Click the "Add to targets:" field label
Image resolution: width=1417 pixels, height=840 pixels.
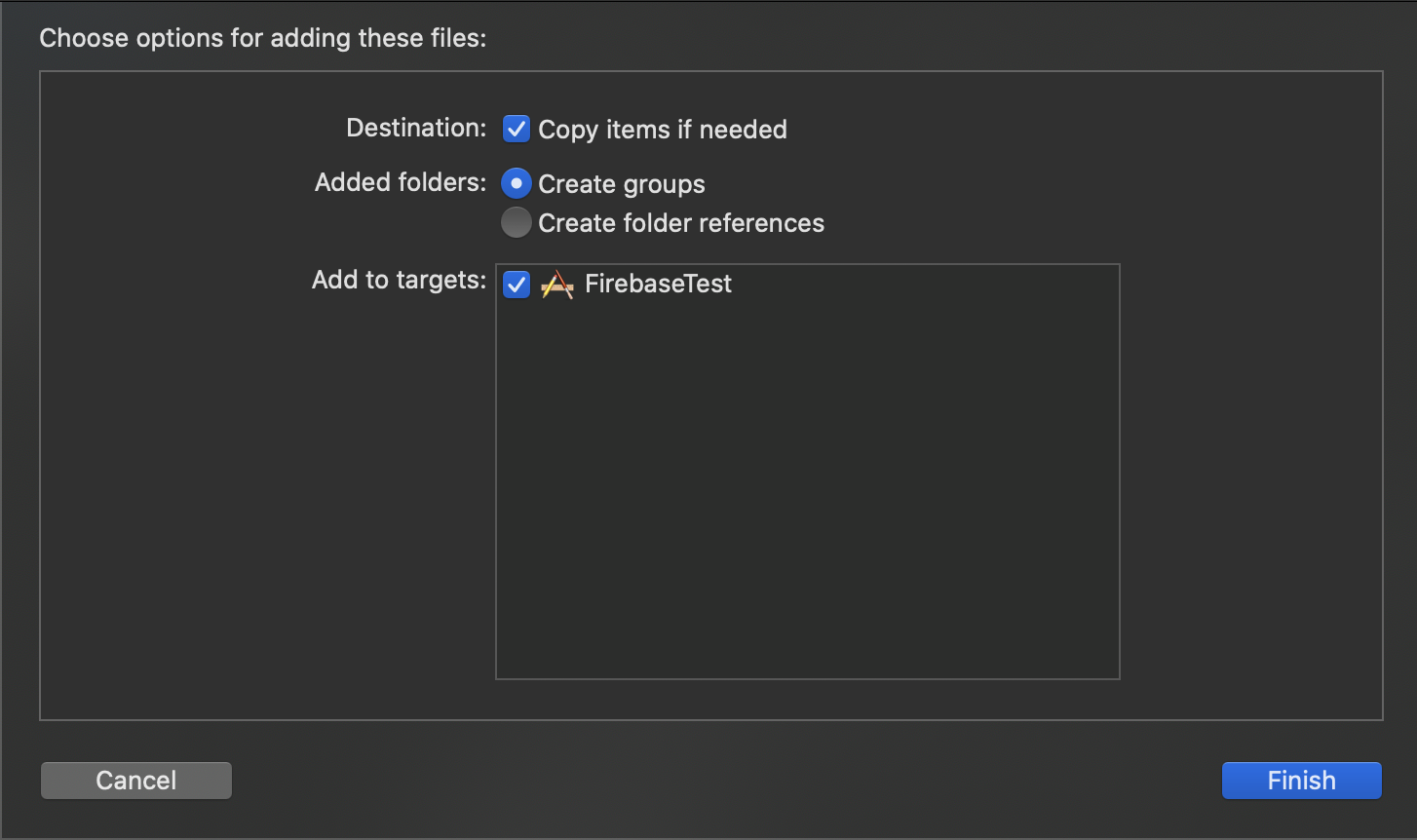(399, 280)
